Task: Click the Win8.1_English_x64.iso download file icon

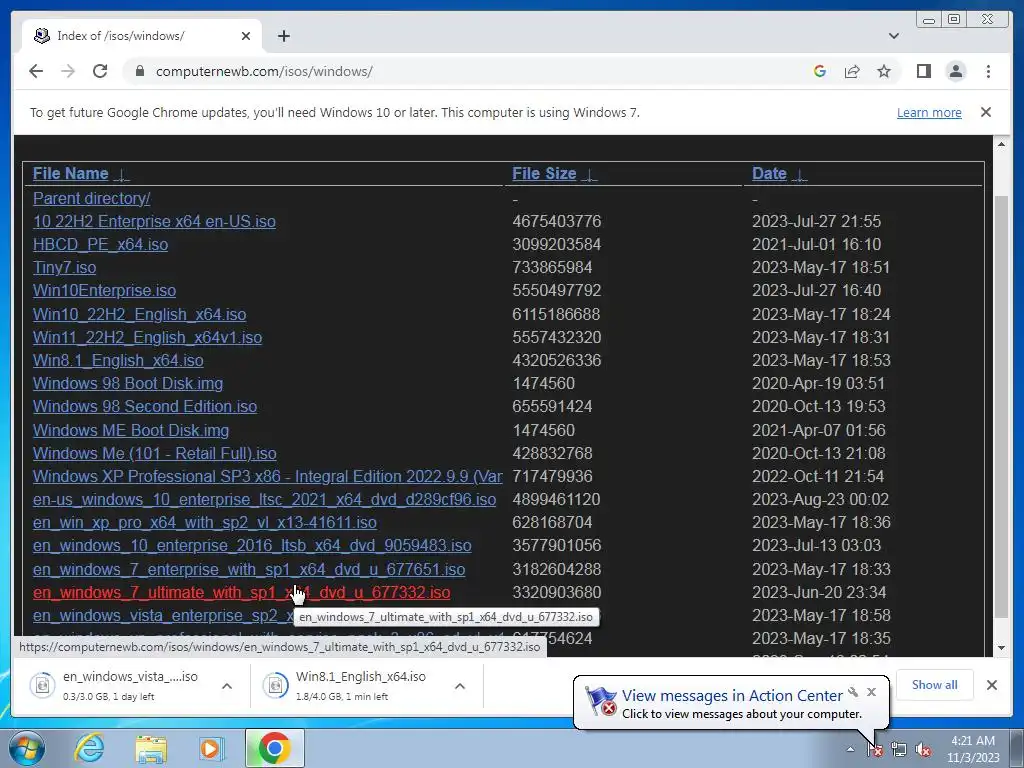Action: [x=275, y=685]
